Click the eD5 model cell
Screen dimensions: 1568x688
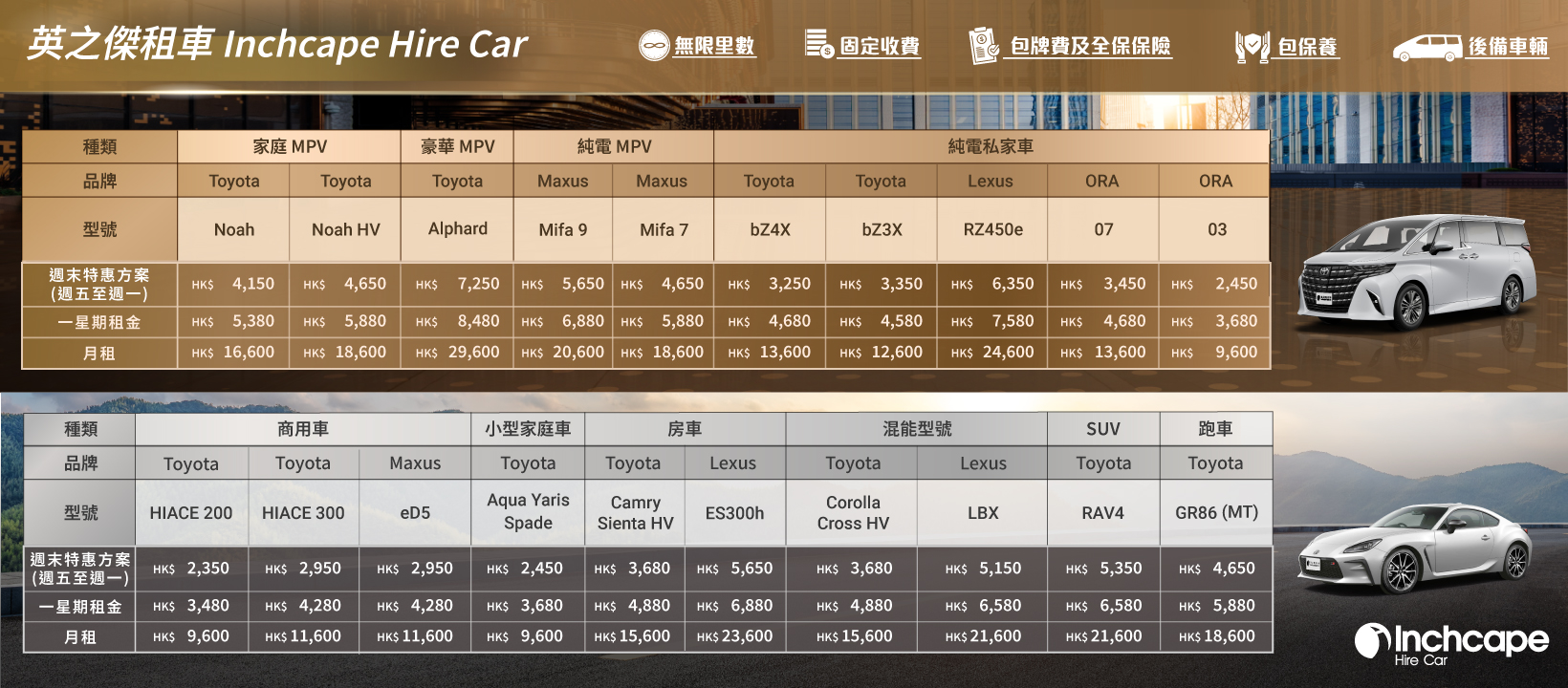[x=415, y=513]
